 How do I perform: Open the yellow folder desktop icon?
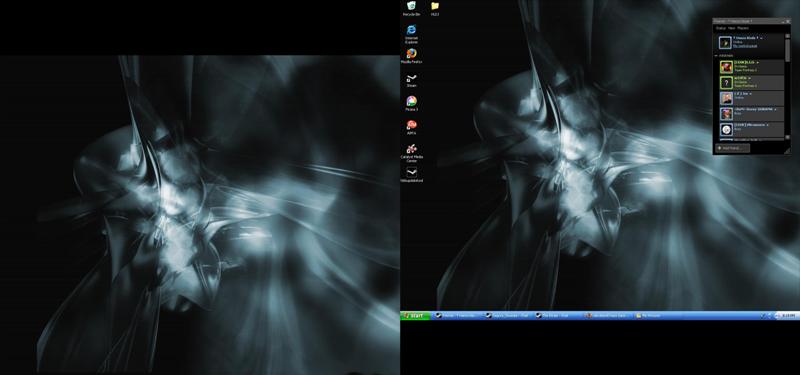(x=435, y=8)
